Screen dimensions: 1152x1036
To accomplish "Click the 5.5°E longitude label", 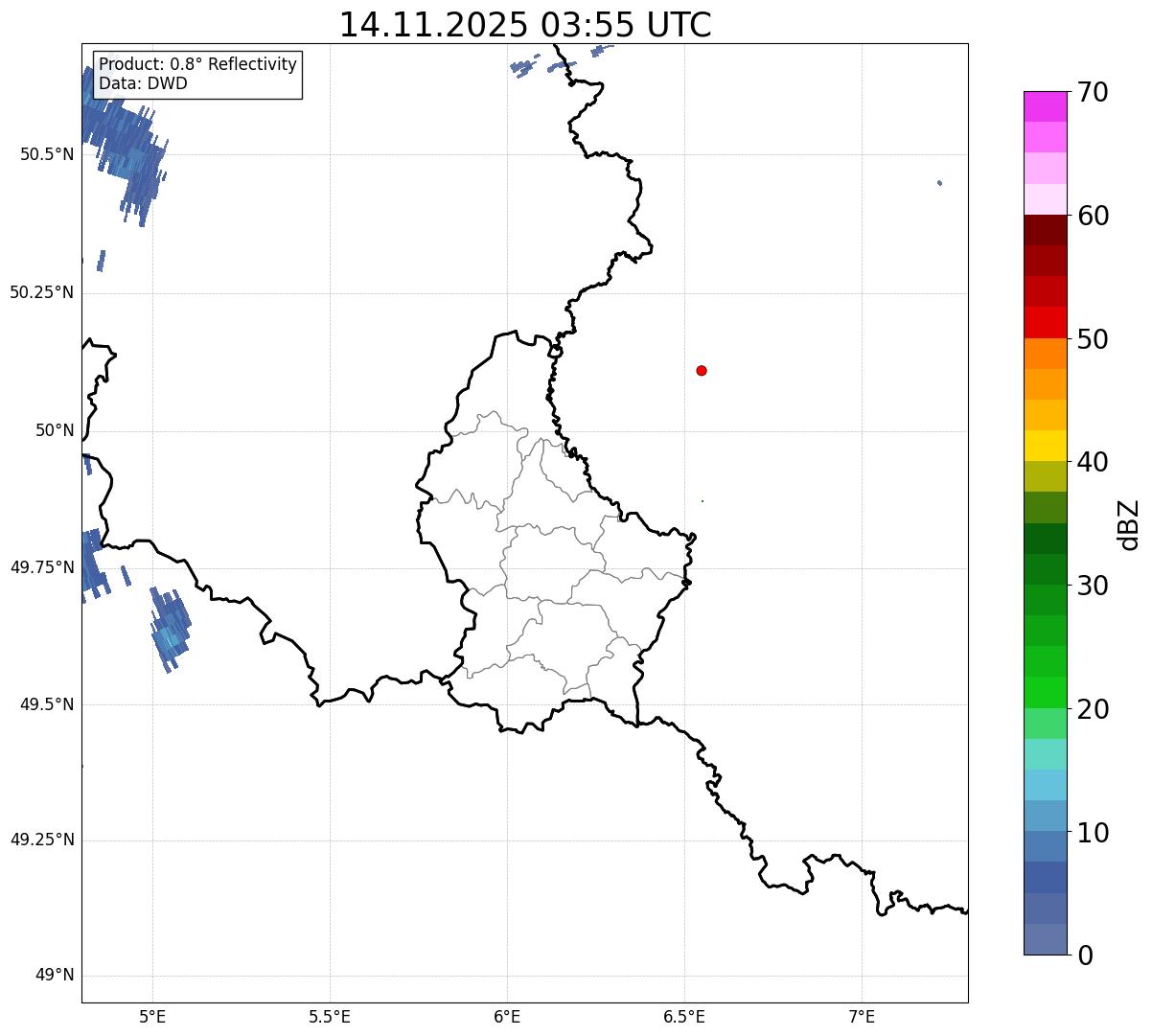I will pyautogui.click(x=330, y=1017).
